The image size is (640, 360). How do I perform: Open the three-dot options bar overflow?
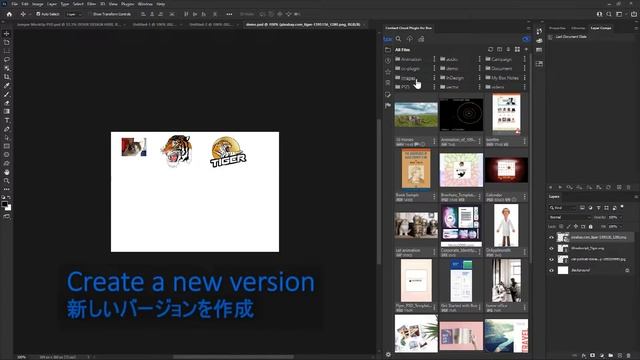point(229,14)
